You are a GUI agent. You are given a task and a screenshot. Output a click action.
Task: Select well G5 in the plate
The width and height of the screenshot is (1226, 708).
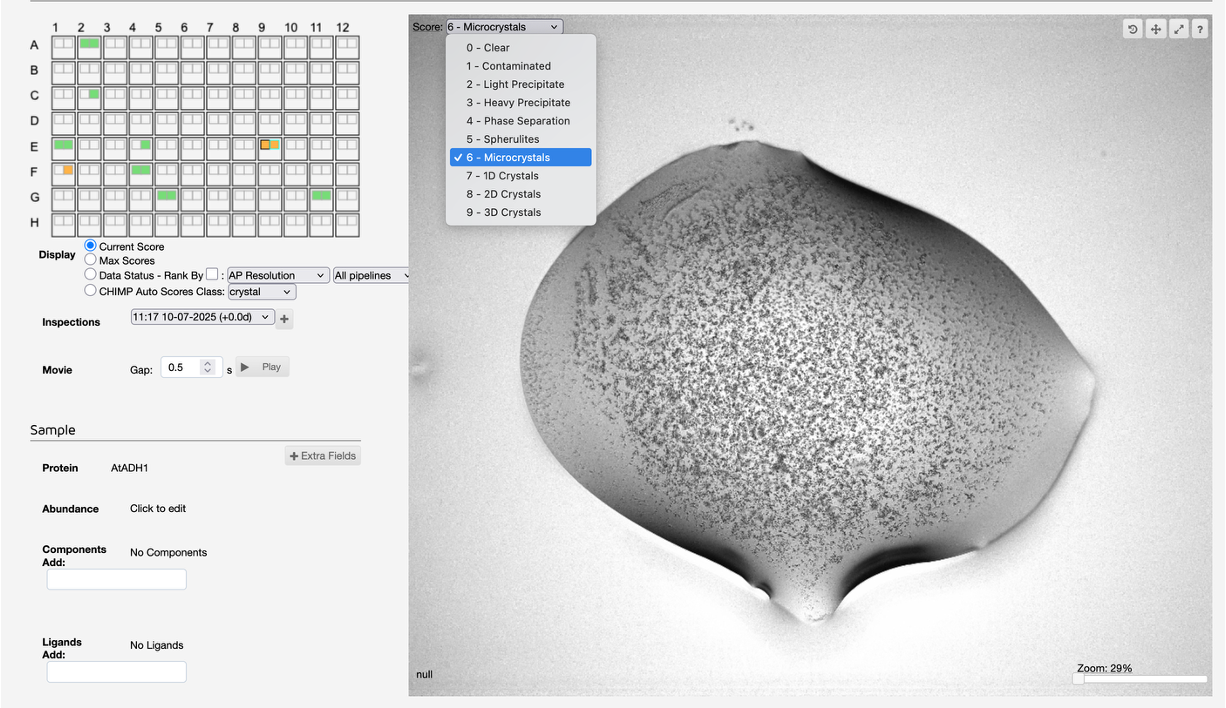pos(167,198)
